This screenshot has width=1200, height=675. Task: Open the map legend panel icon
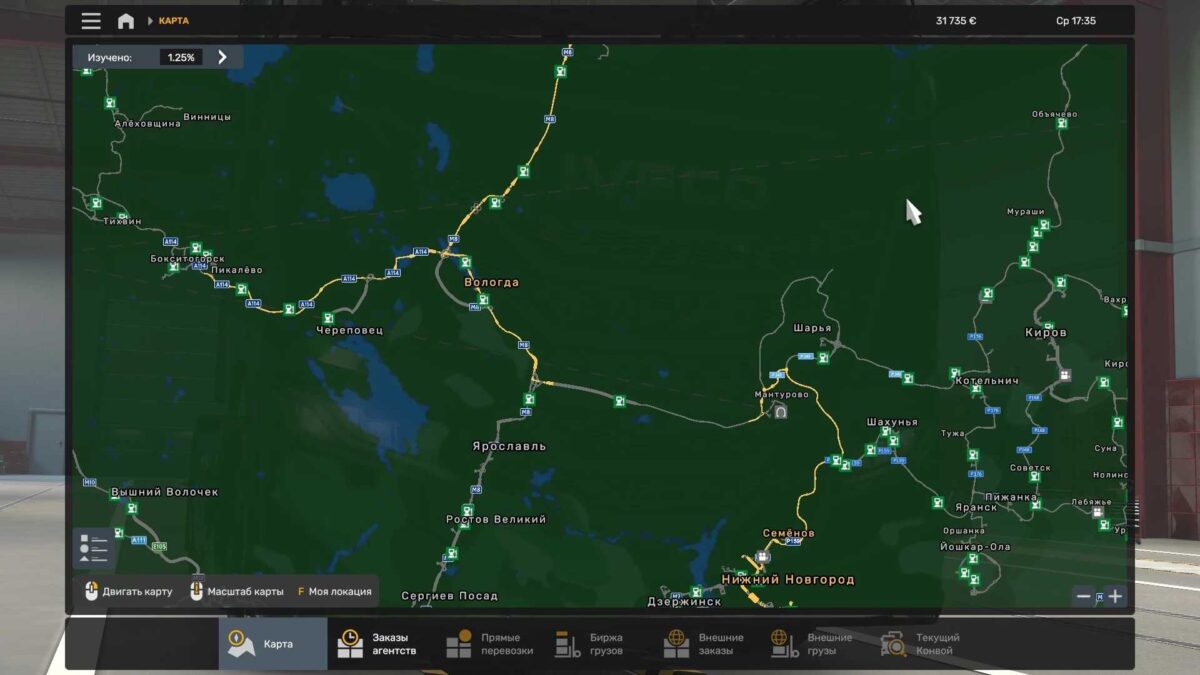[94, 549]
